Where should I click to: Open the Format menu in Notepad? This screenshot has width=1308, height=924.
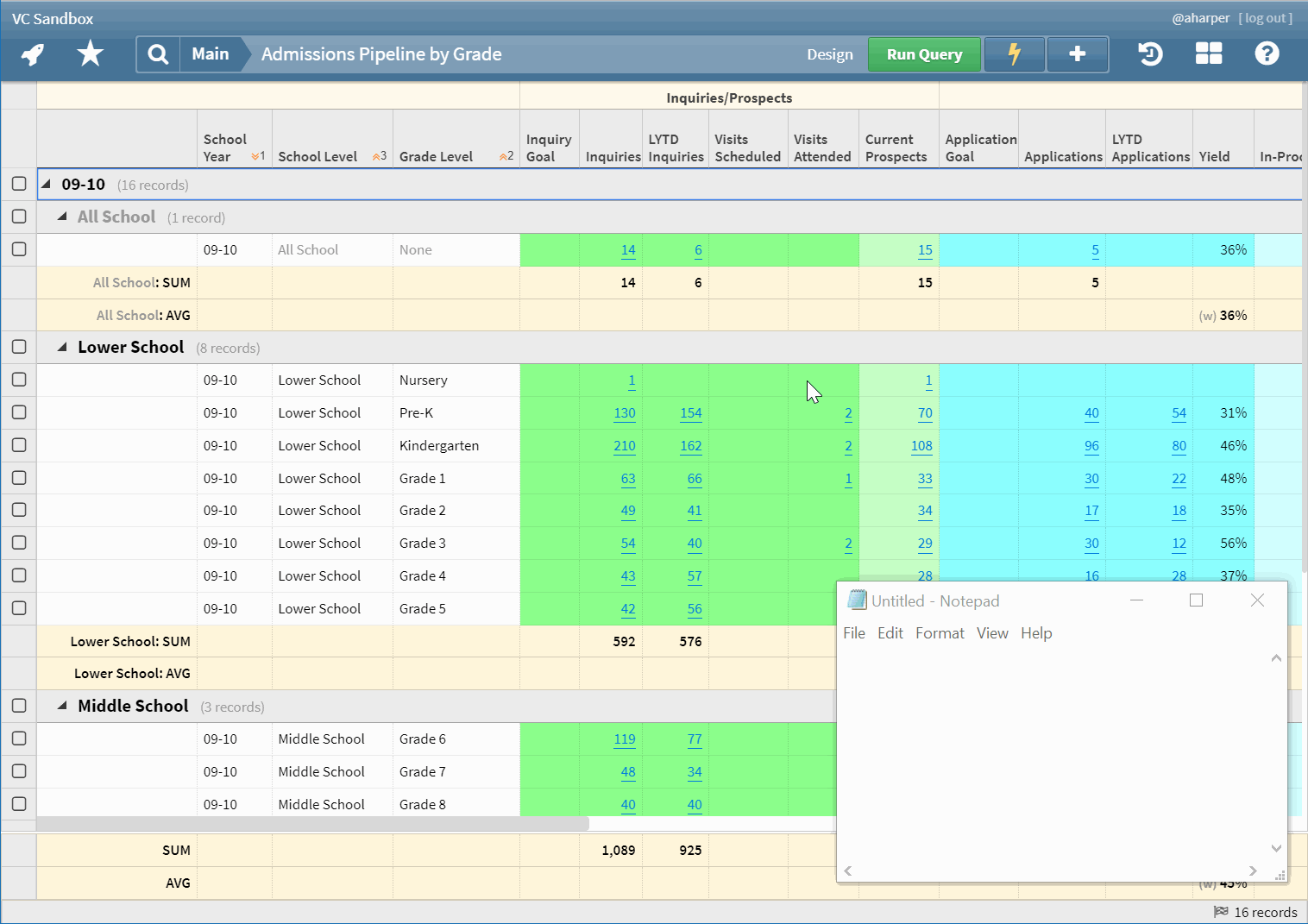[x=940, y=633]
